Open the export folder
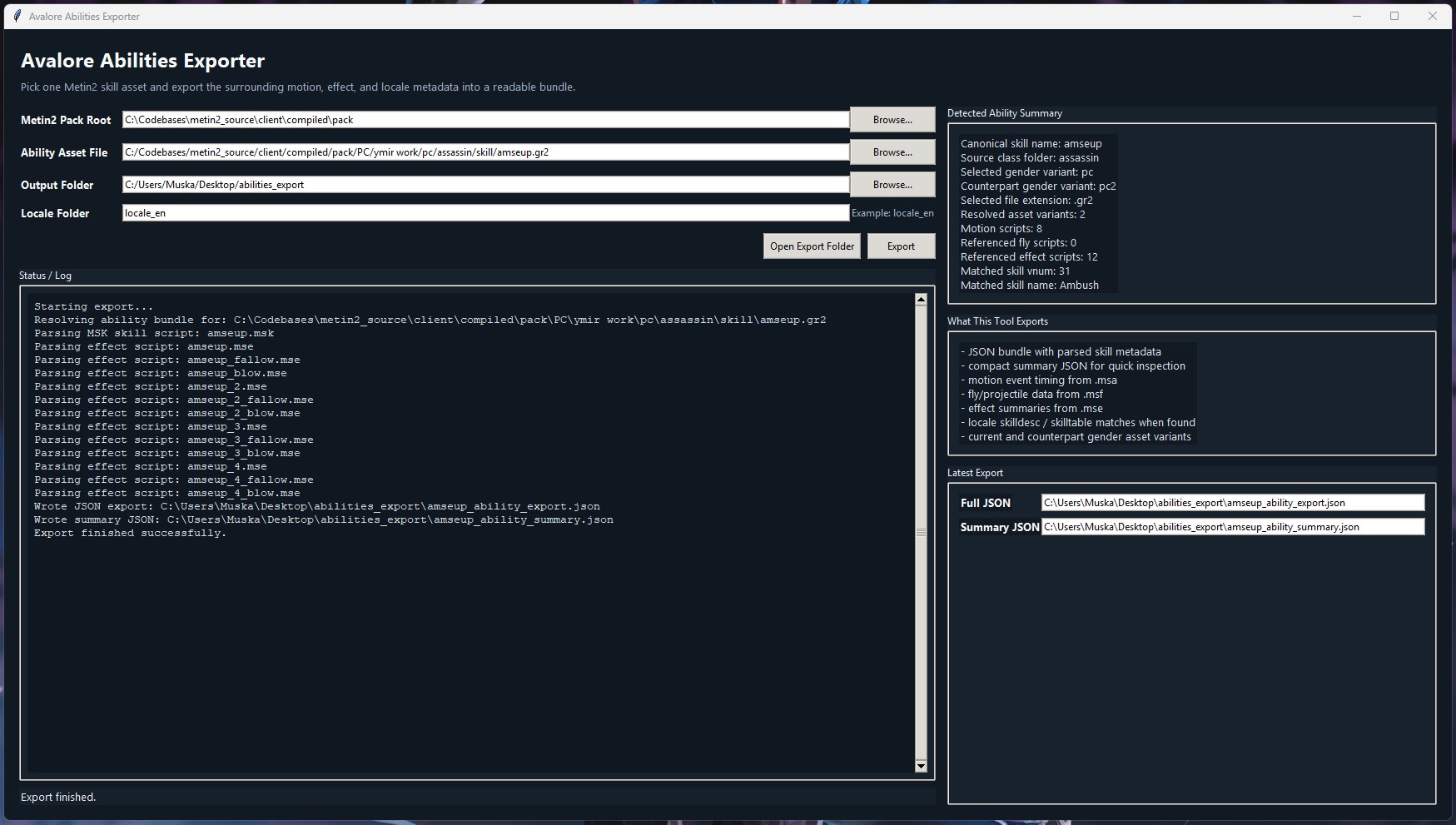1456x825 pixels. (x=812, y=246)
